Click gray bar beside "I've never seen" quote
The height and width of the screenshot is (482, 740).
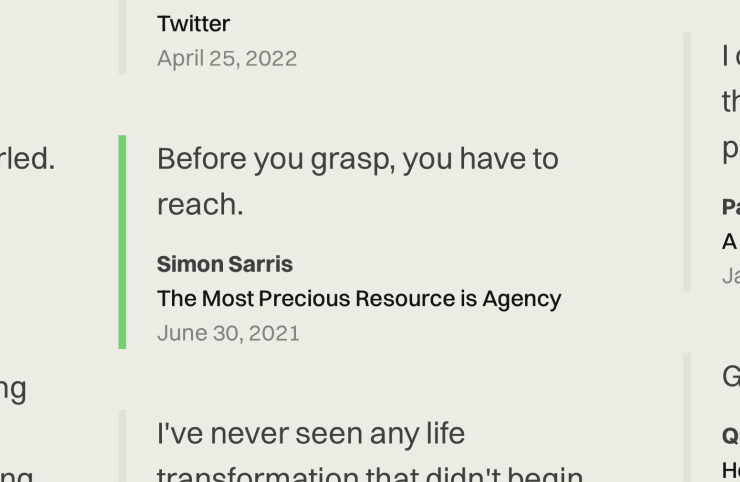tap(122, 446)
